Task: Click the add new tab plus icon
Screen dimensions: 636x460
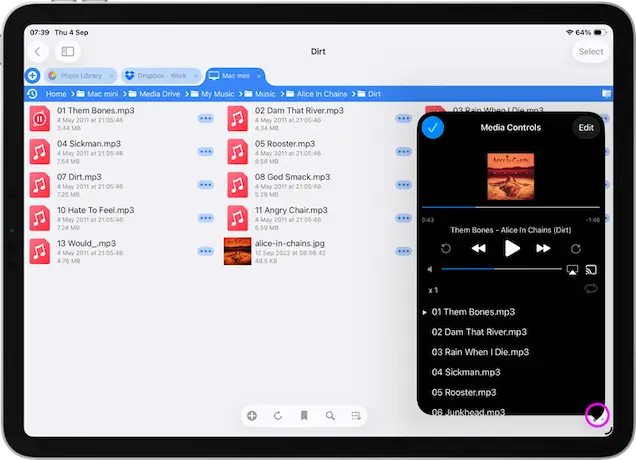Action: [32, 75]
